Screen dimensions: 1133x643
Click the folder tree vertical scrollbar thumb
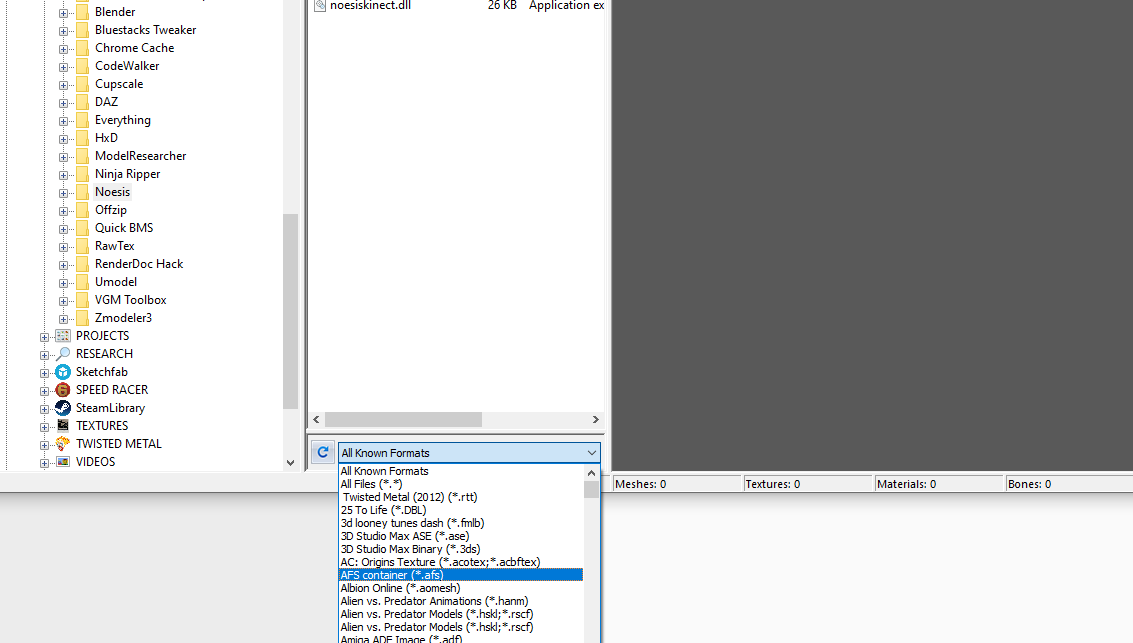tap(290, 311)
